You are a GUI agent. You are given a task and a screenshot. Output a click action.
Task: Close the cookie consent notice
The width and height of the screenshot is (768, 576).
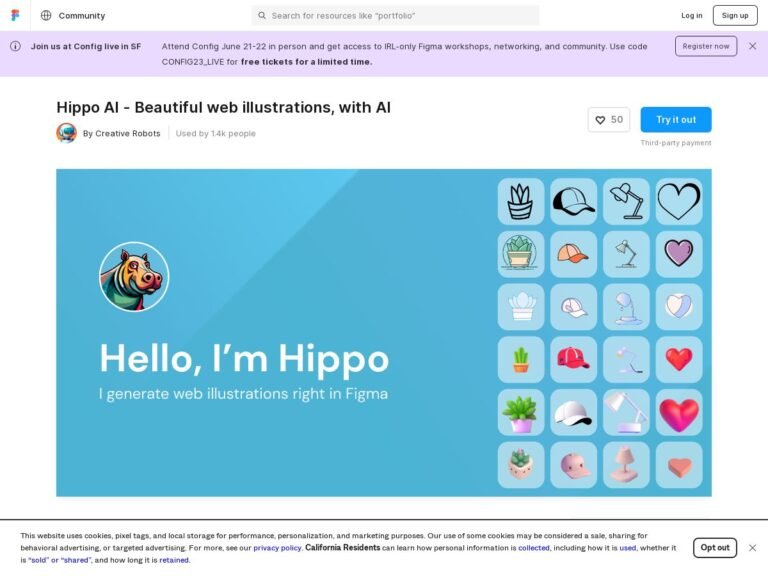(x=752, y=548)
